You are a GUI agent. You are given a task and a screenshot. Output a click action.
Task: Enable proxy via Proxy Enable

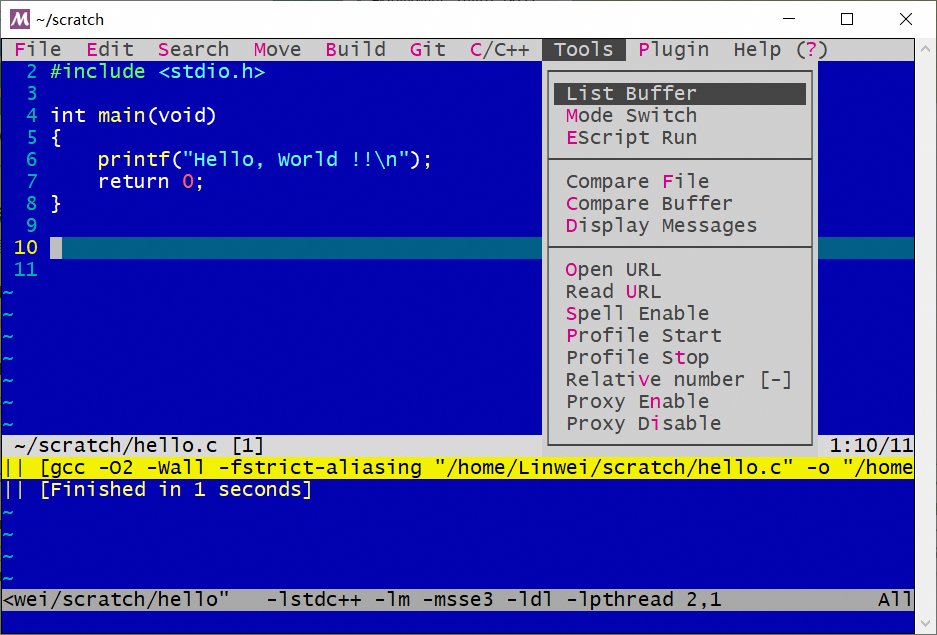tap(637, 401)
